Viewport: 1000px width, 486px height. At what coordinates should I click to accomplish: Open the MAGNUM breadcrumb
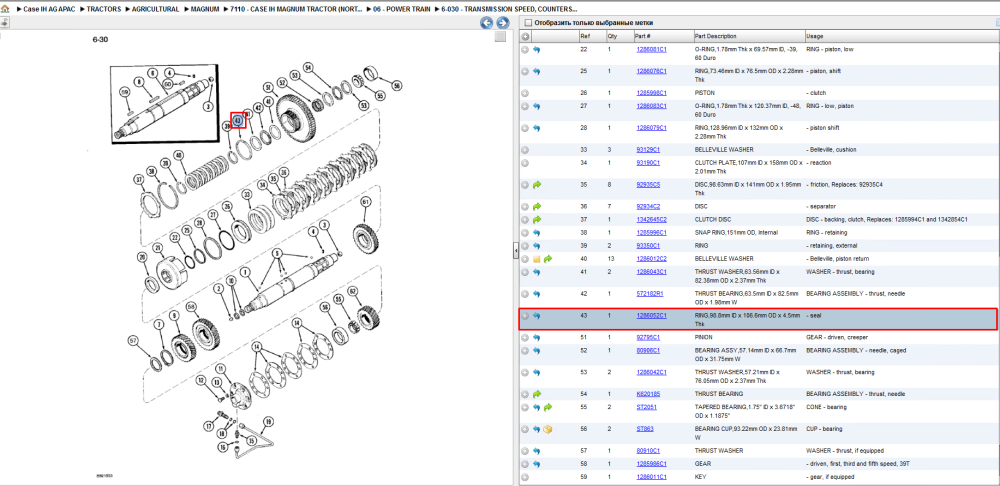[205, 10]
